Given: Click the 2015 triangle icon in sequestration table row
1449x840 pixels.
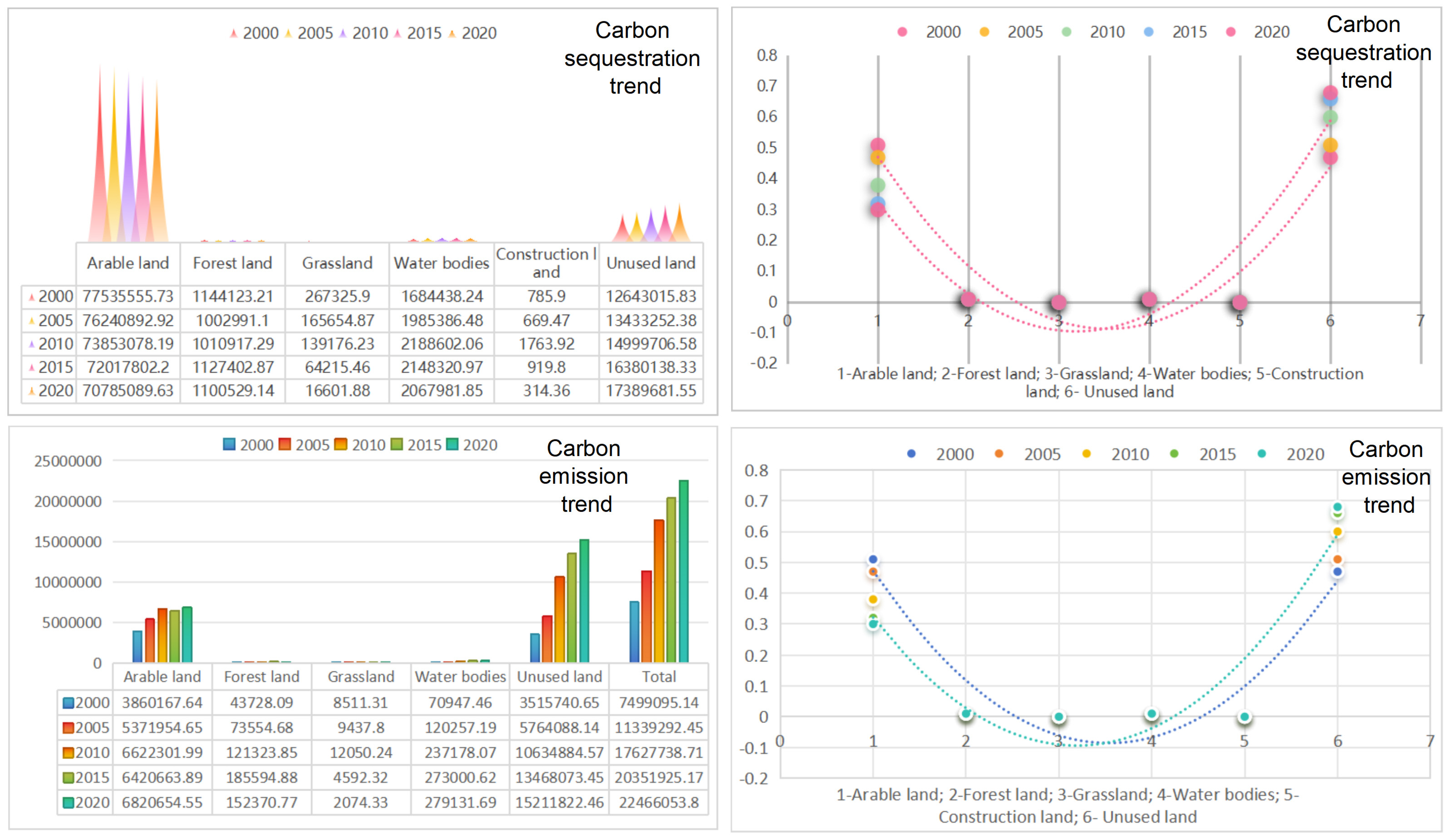Looking at the screenshot, I should click(32, 367).
